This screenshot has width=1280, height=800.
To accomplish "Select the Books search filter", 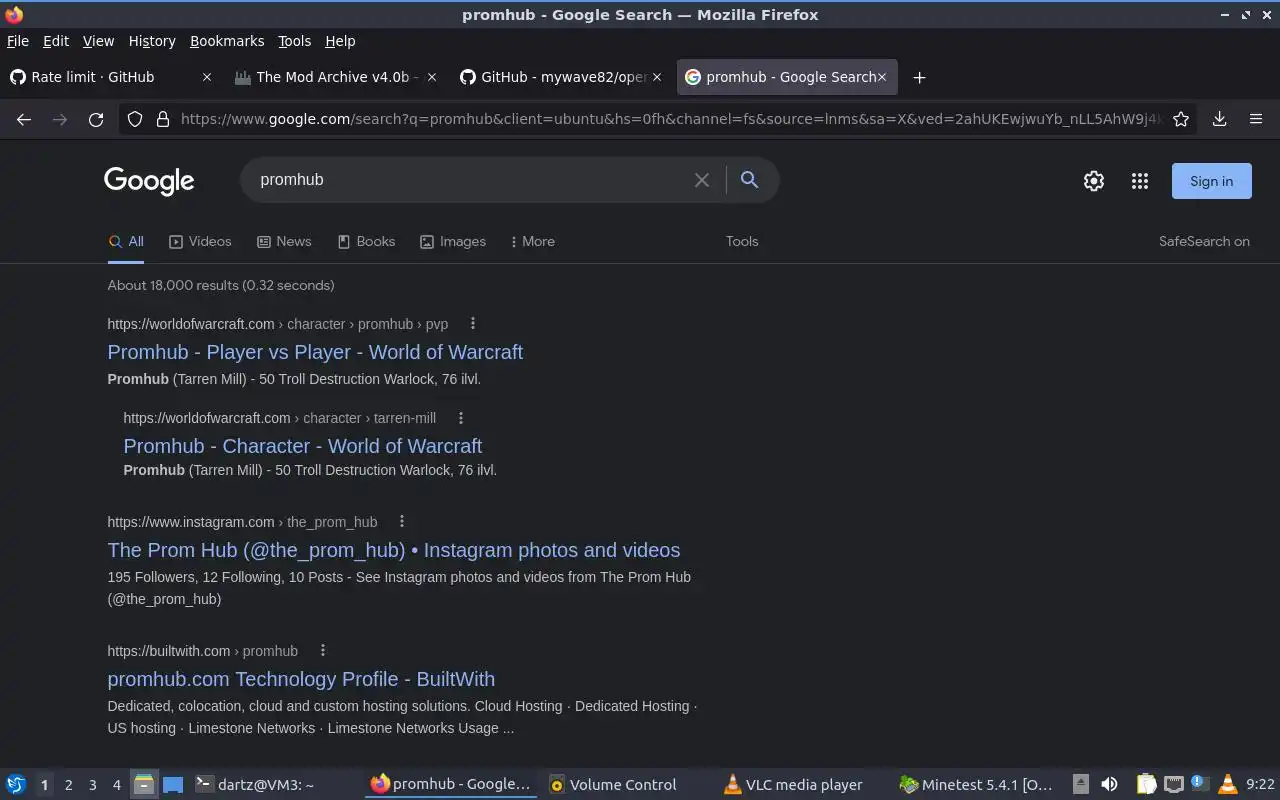I will 366,242.
